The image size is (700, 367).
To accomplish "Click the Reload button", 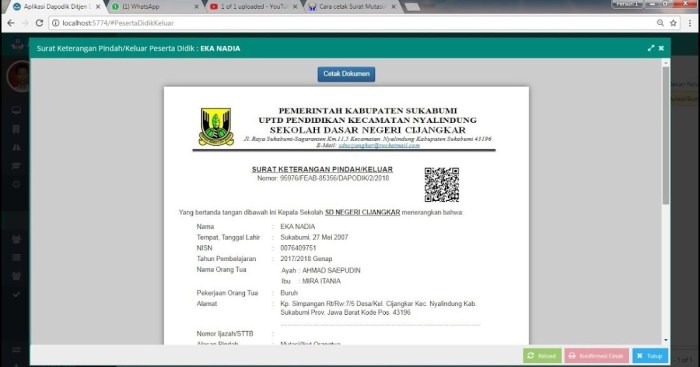I will [x=542, y=356].
